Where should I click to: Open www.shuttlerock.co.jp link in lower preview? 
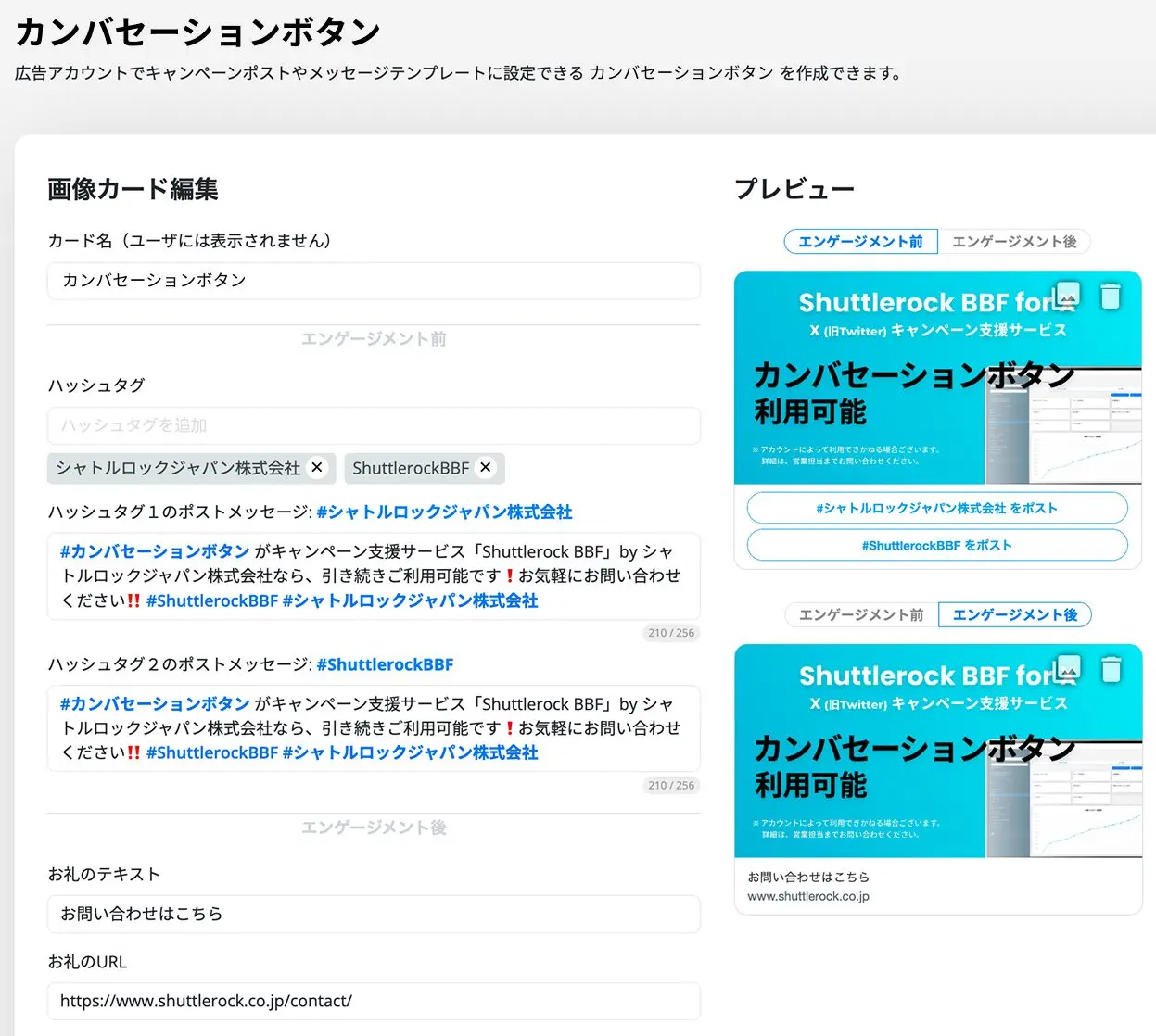pyautogui.click(x=808, y=896)
